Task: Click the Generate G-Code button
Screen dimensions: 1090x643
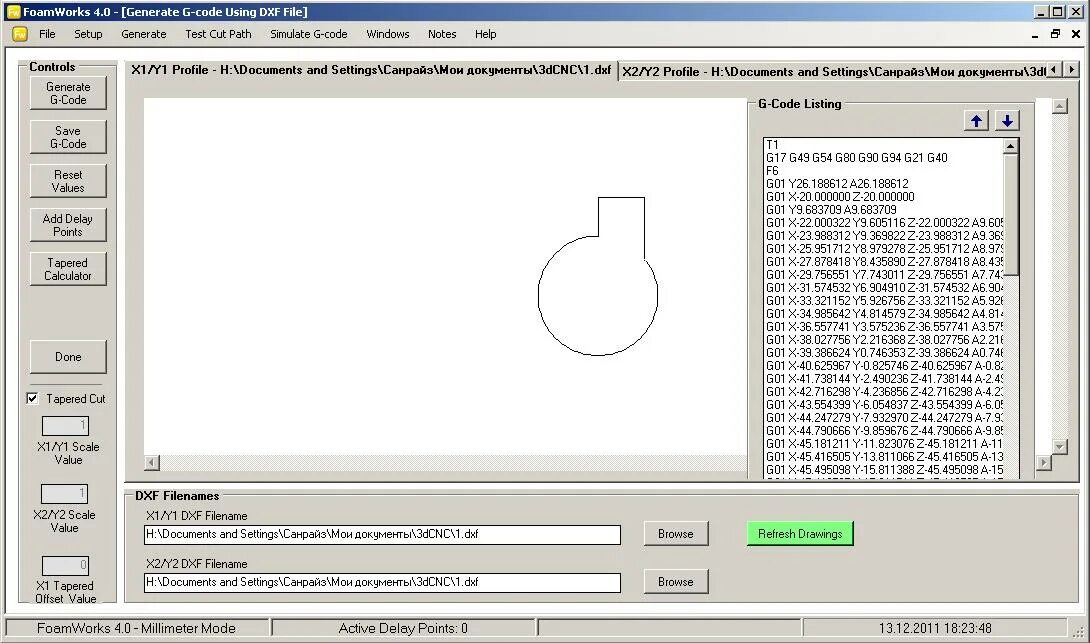Action: 68,93
